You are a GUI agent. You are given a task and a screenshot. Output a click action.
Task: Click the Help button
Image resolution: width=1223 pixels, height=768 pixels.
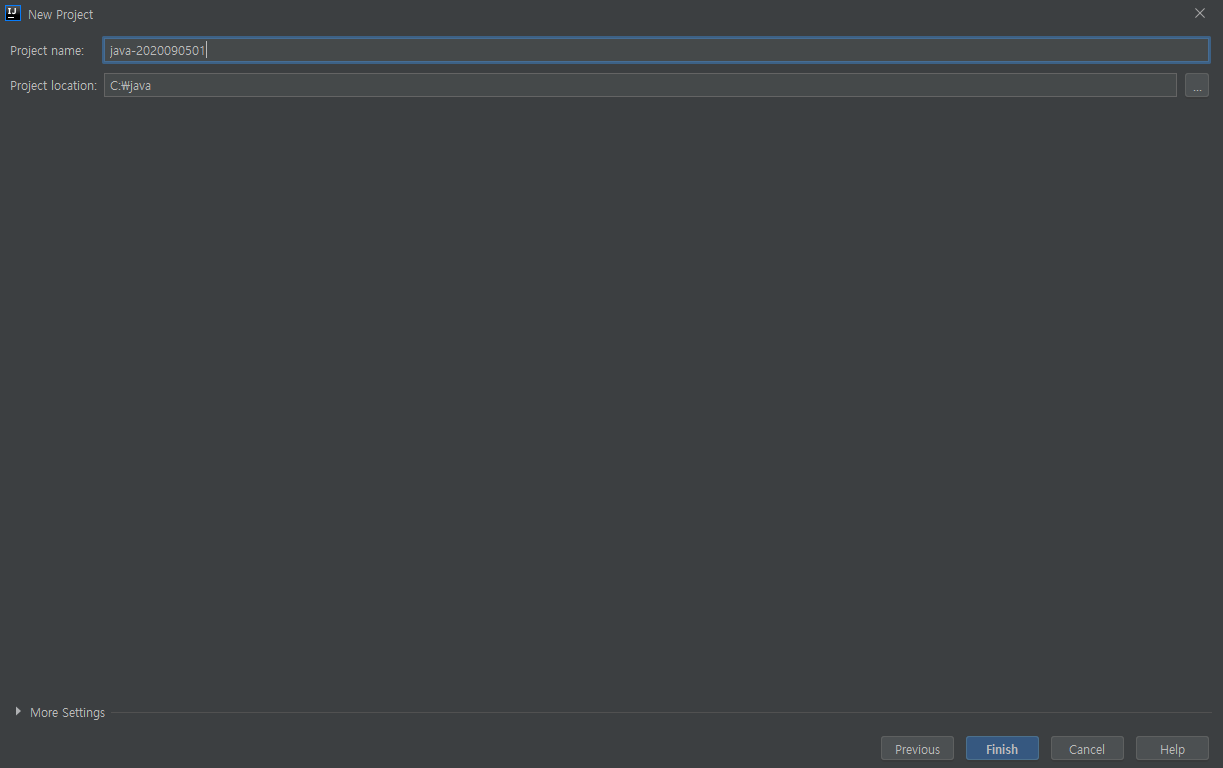[1172, 749]
